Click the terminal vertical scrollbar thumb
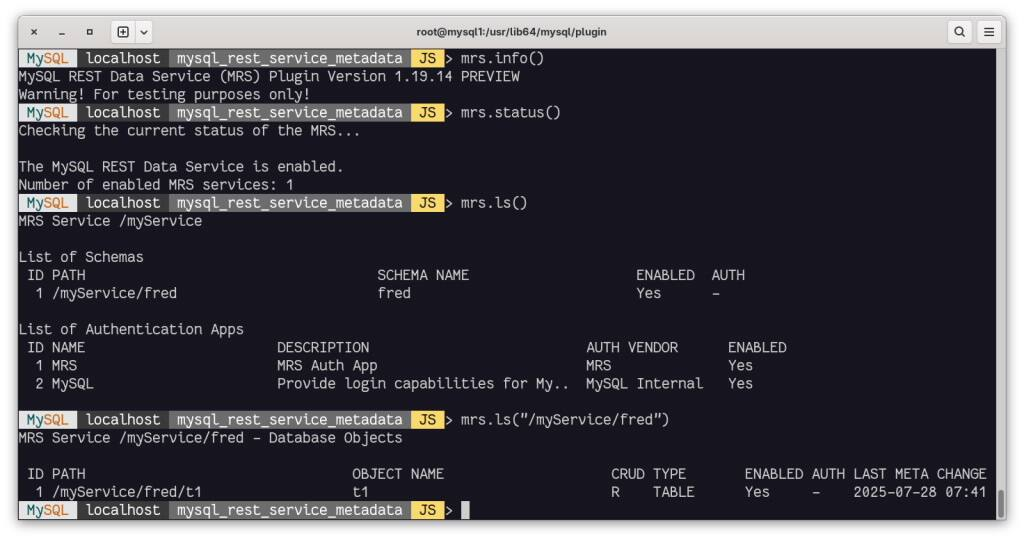This screenshot has width=1024, height=540. coord(1001,503)
